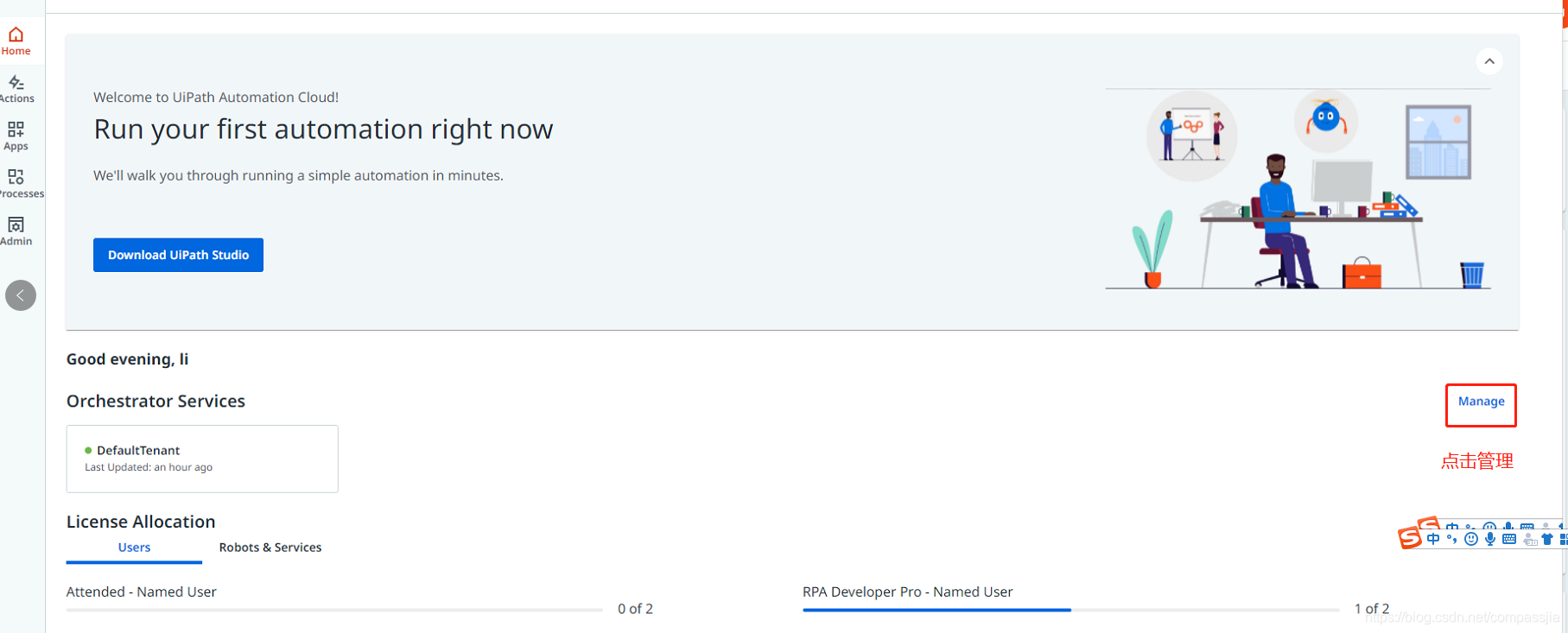Click Attended - Named User progress bar
Screen dimensions: 1568x633
(x=334, y=610)
